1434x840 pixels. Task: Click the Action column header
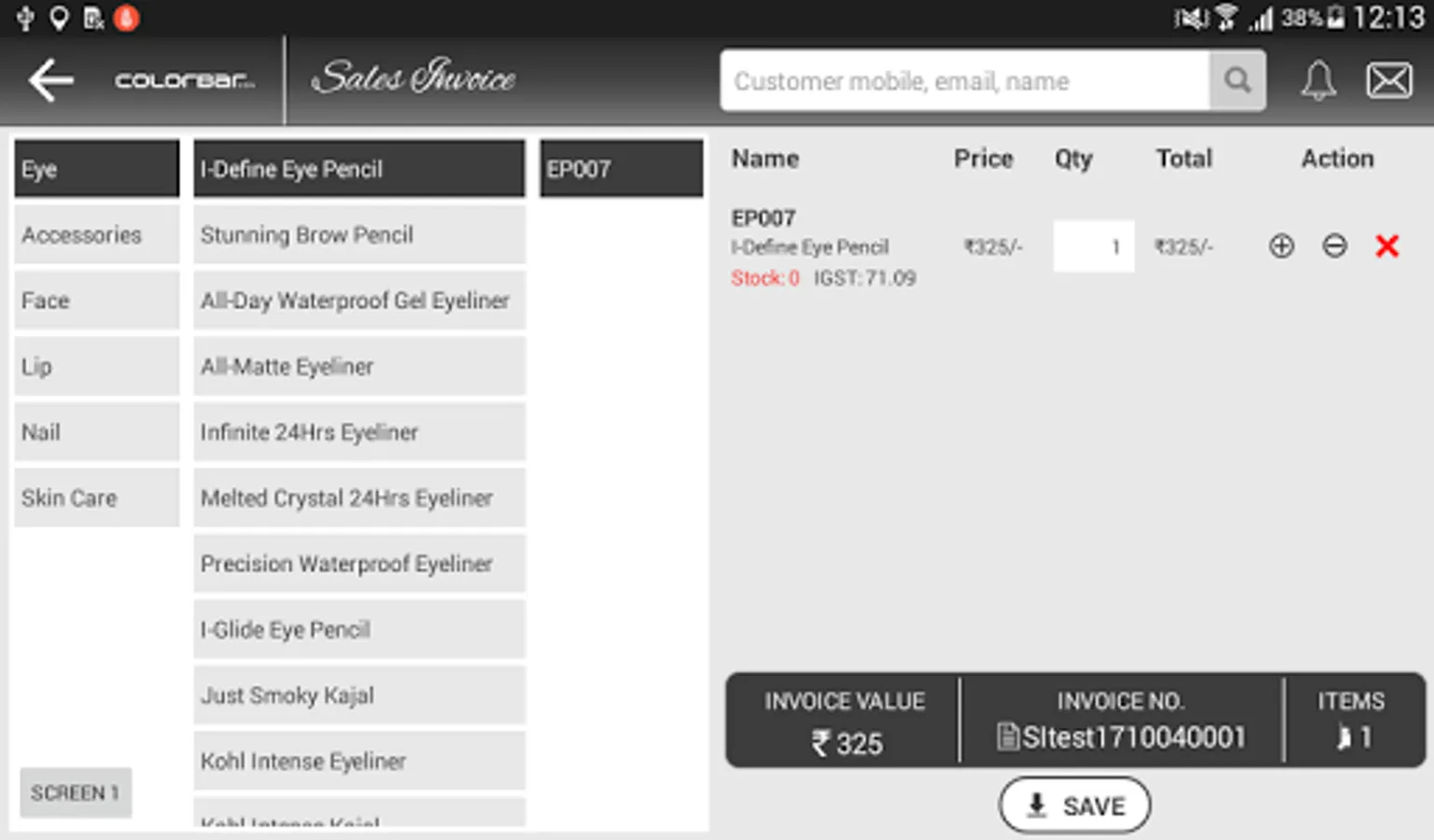[1338, 159]
